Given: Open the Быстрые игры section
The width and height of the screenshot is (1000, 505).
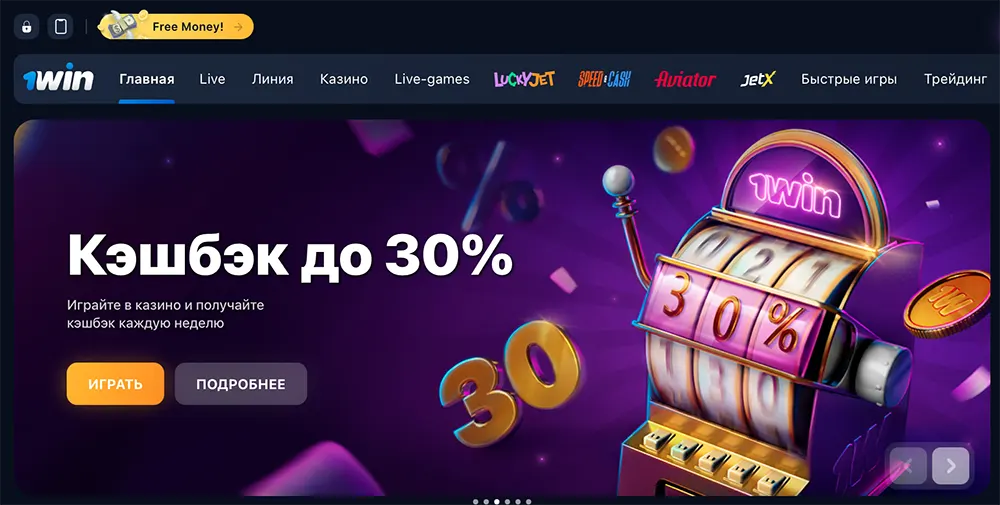Looking at the screenshot, I should coord(849,79).
